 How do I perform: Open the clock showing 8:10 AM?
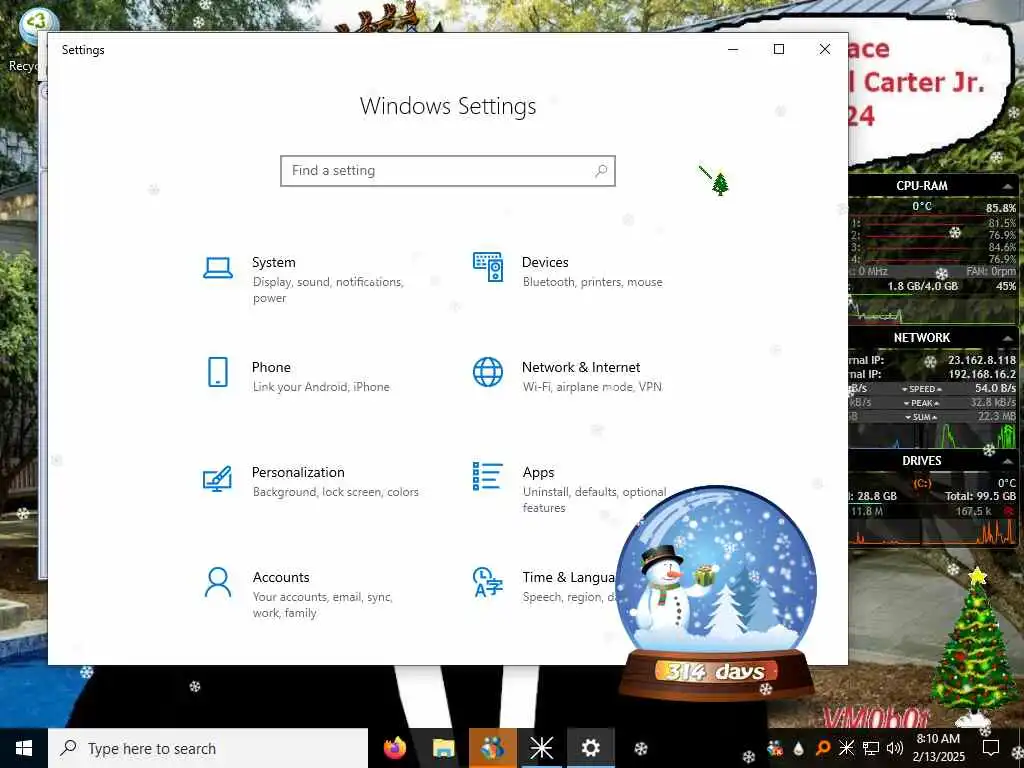click(x=938, y=748)
